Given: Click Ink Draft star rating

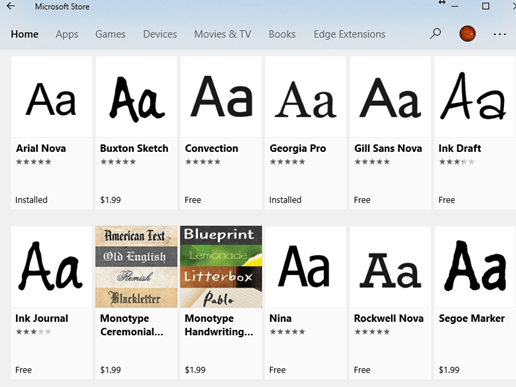Looking at the screenshot, I should [x=457, y=162].
